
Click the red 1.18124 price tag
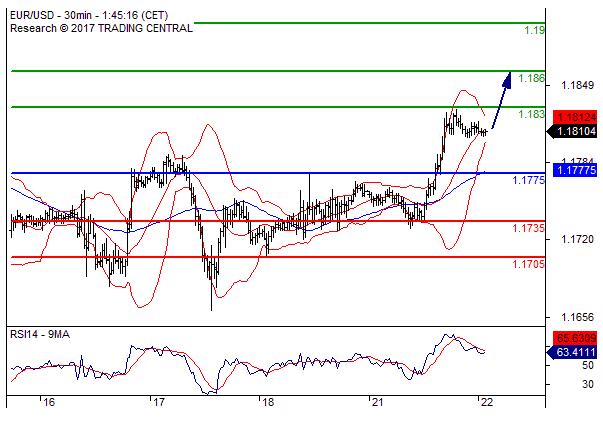[575, 117]
